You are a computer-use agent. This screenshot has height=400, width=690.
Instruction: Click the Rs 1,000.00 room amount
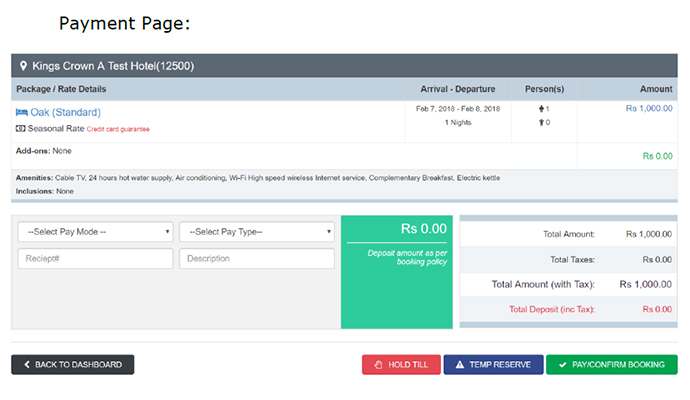(649, 108)
